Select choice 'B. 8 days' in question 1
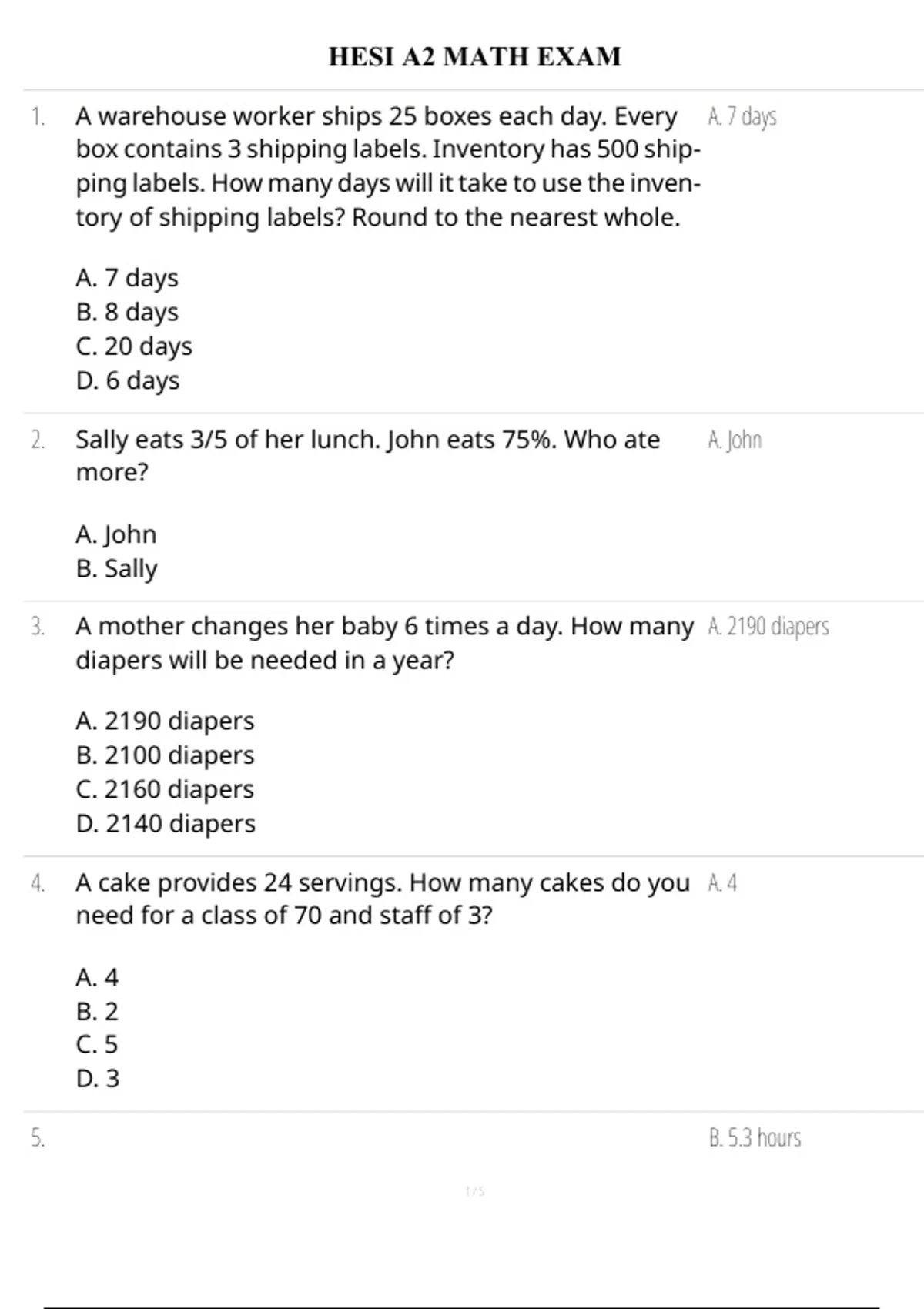924x1309 pixels. coord(127,313)
